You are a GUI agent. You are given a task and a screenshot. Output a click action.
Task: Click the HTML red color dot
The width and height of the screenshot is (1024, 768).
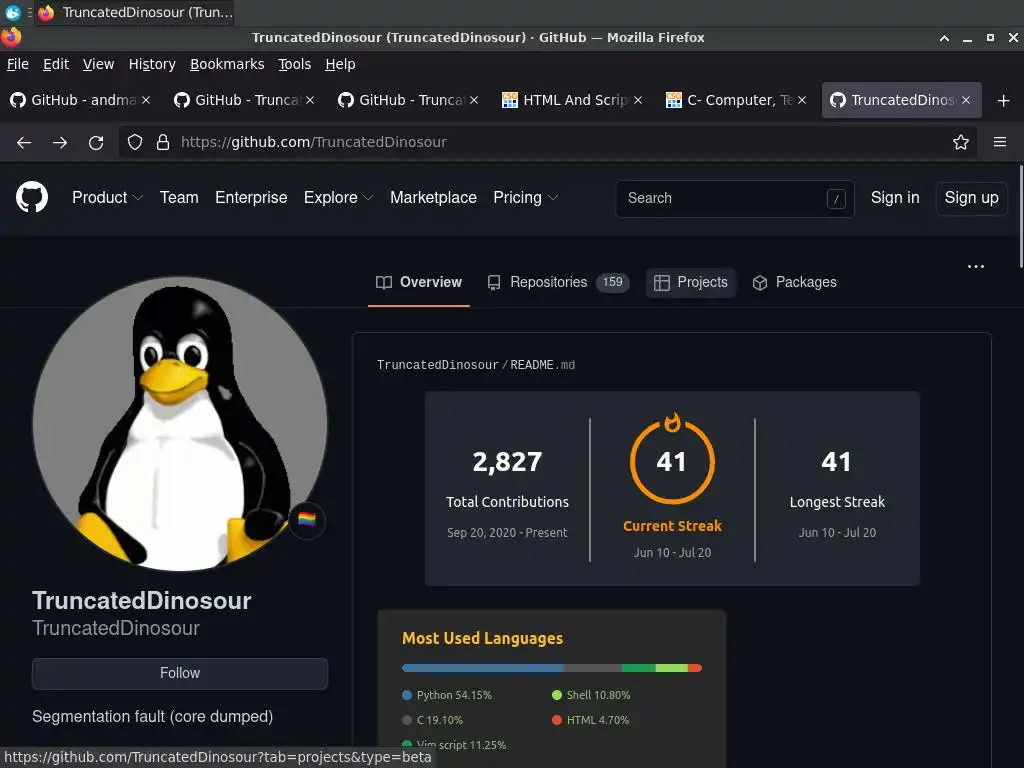click(x=556, y=720)
